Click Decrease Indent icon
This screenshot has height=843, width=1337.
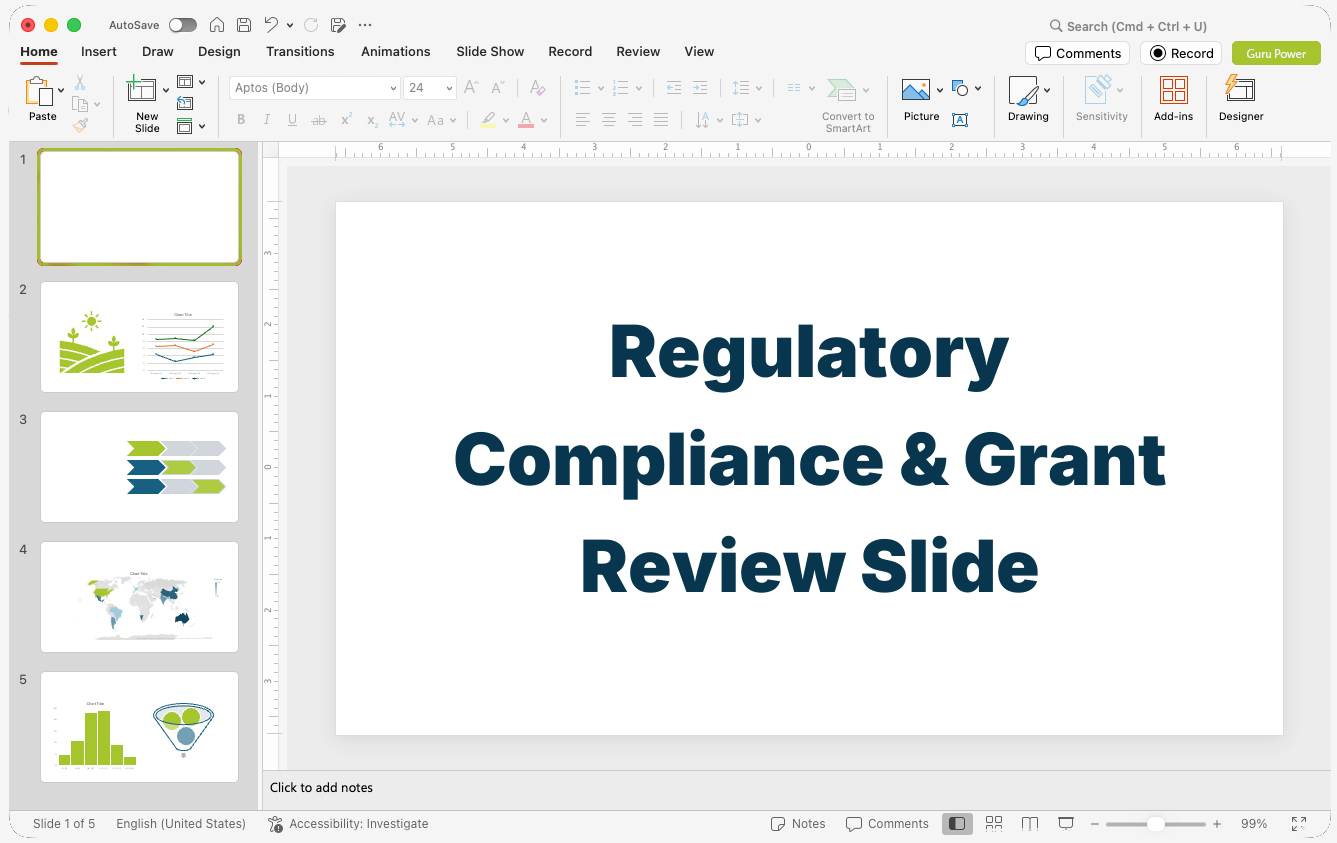point(674,88)
